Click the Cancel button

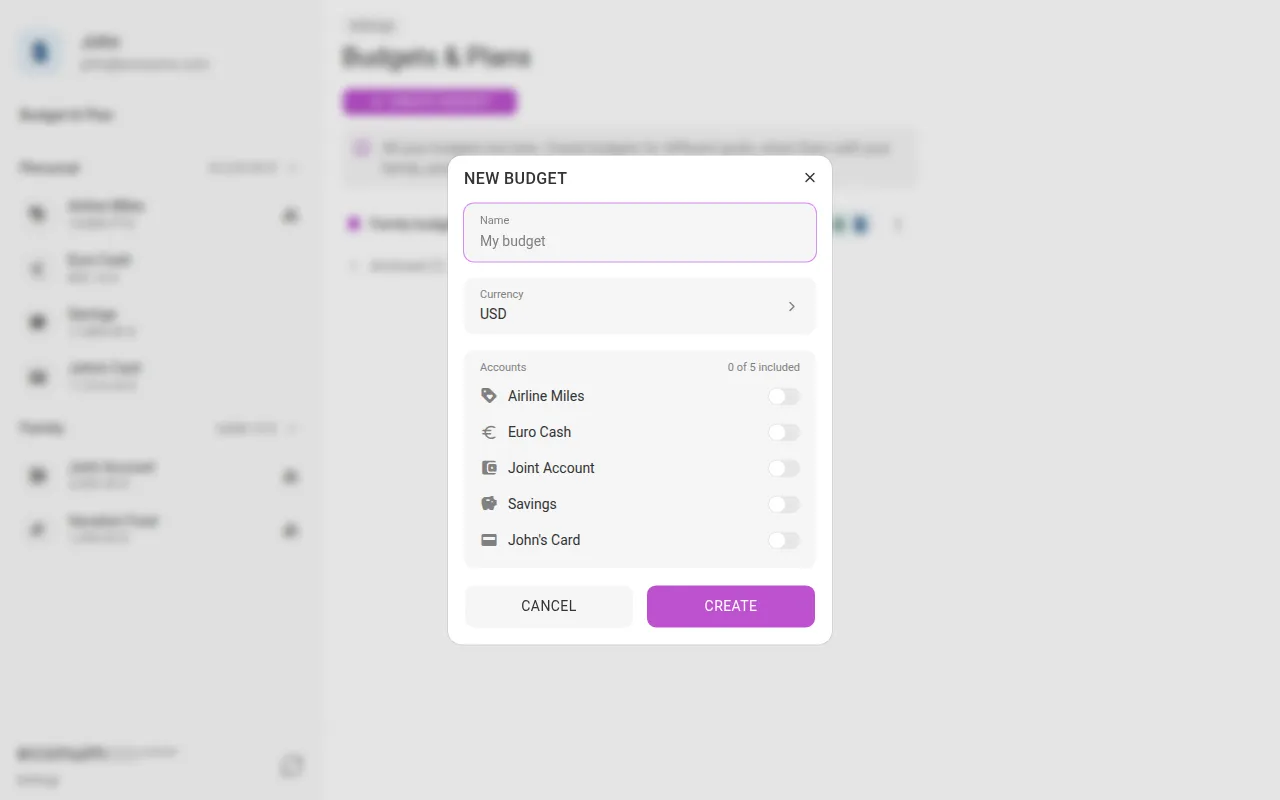click(549, 606)
